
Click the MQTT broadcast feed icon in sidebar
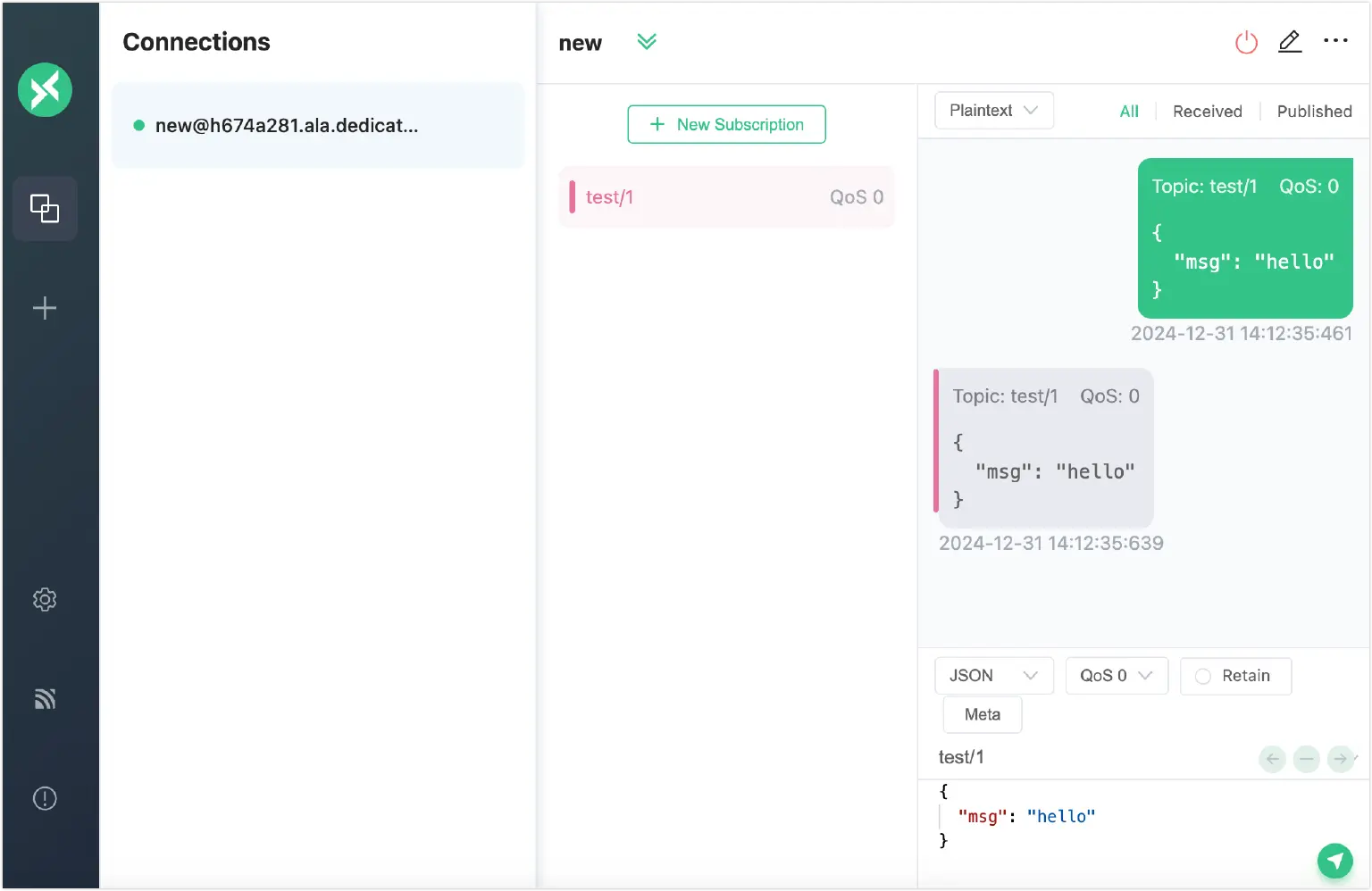[45, 698]
